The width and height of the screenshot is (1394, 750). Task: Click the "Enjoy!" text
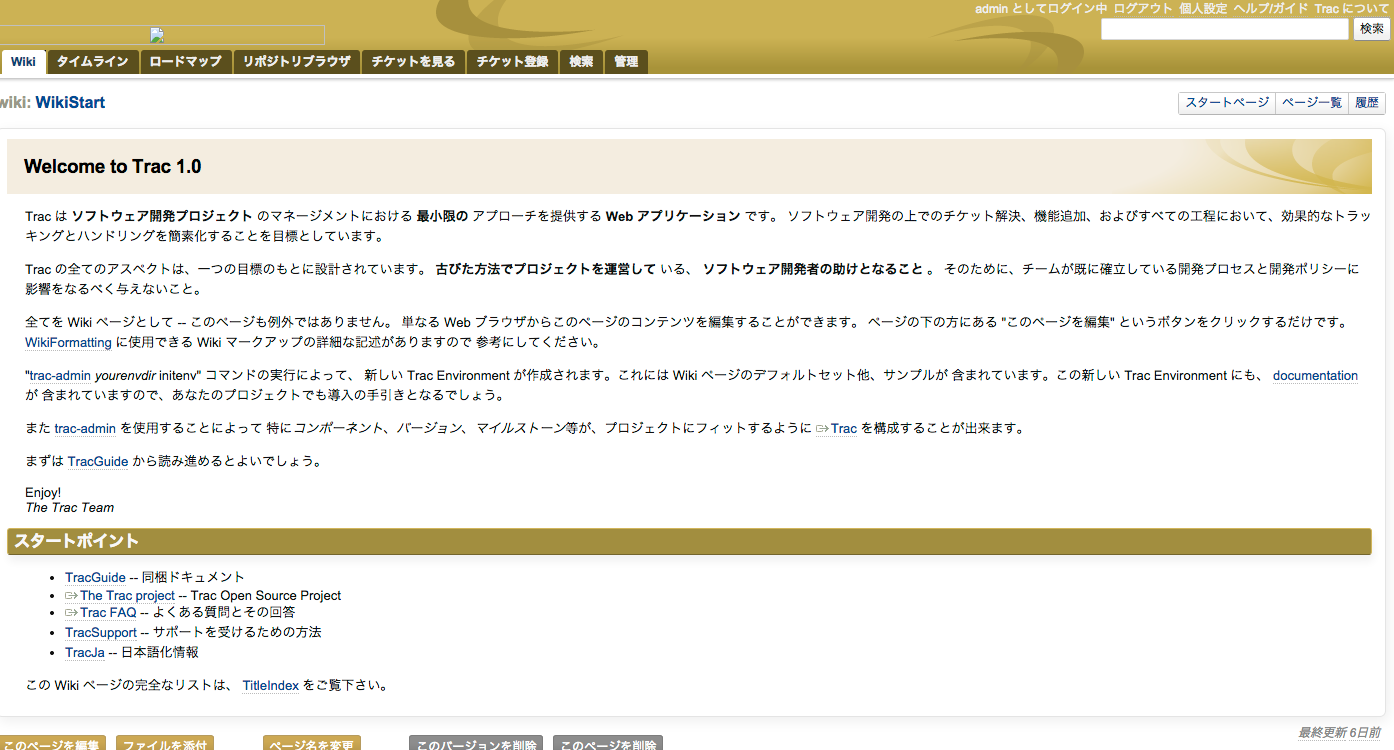click(43, 493)
